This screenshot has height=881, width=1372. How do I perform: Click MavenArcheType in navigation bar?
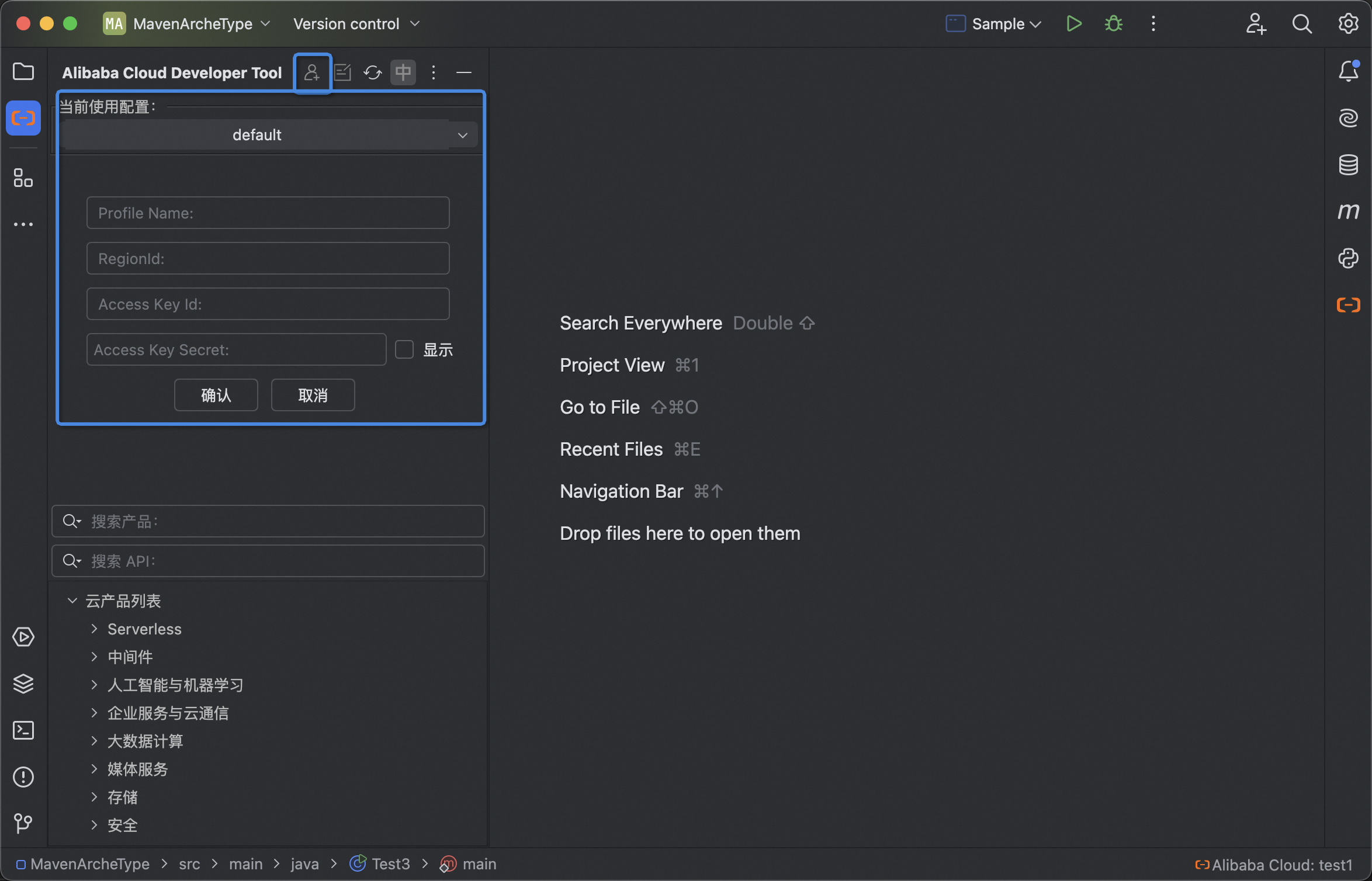[83, 863]
